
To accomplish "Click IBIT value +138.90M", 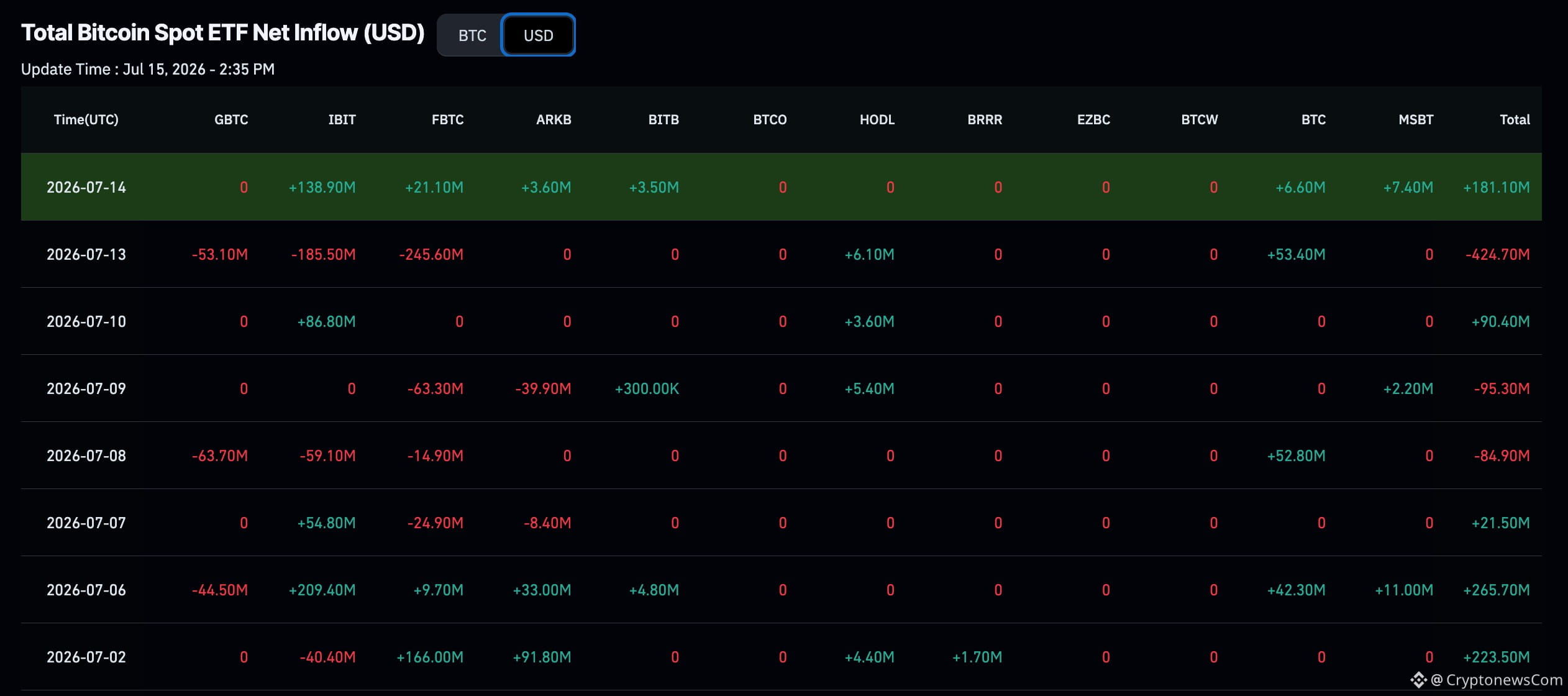I will (322, 187).
